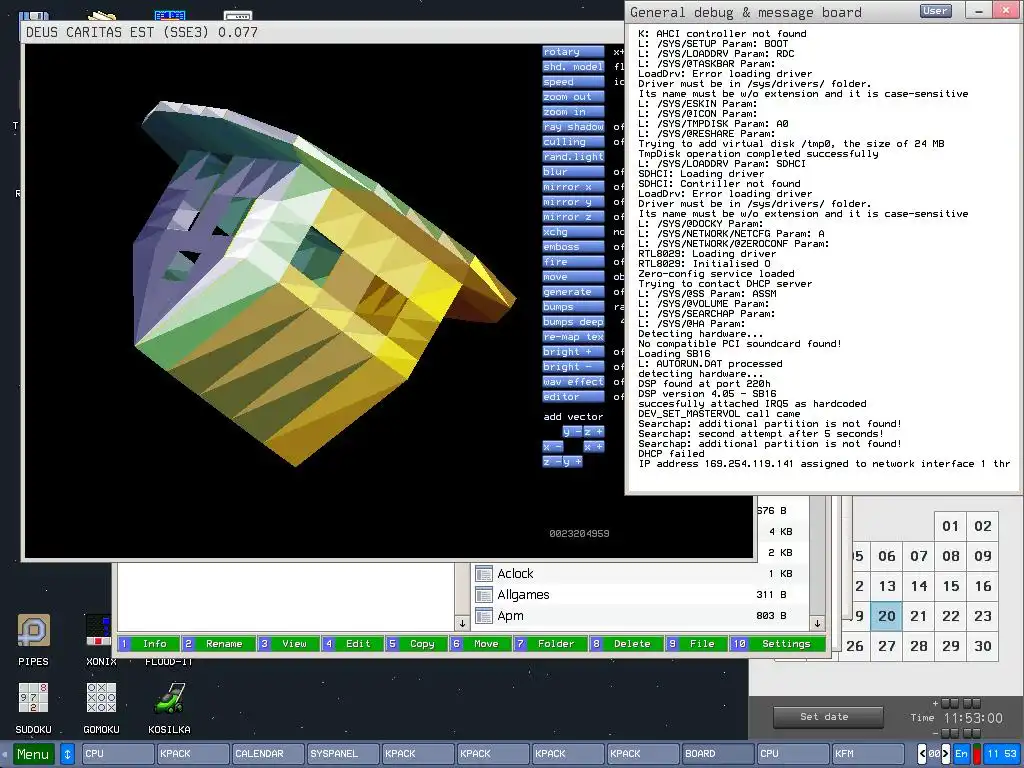1024x768 pixels.
Task: Click the 4 Edit function button
Action: pos(351,644)
